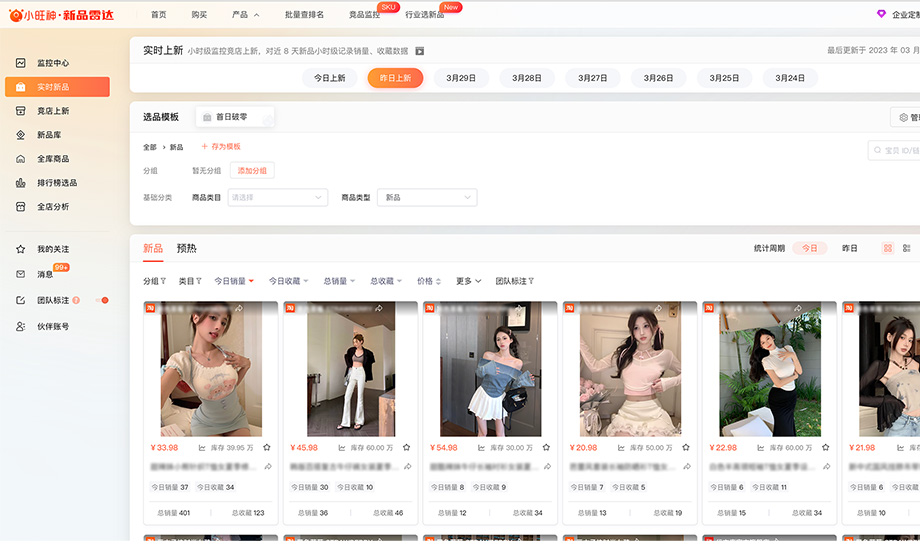Screen dimensions: 920x552
Task: Open the 团队标注 filter in sort bar
Action: (x=515, y=281)
